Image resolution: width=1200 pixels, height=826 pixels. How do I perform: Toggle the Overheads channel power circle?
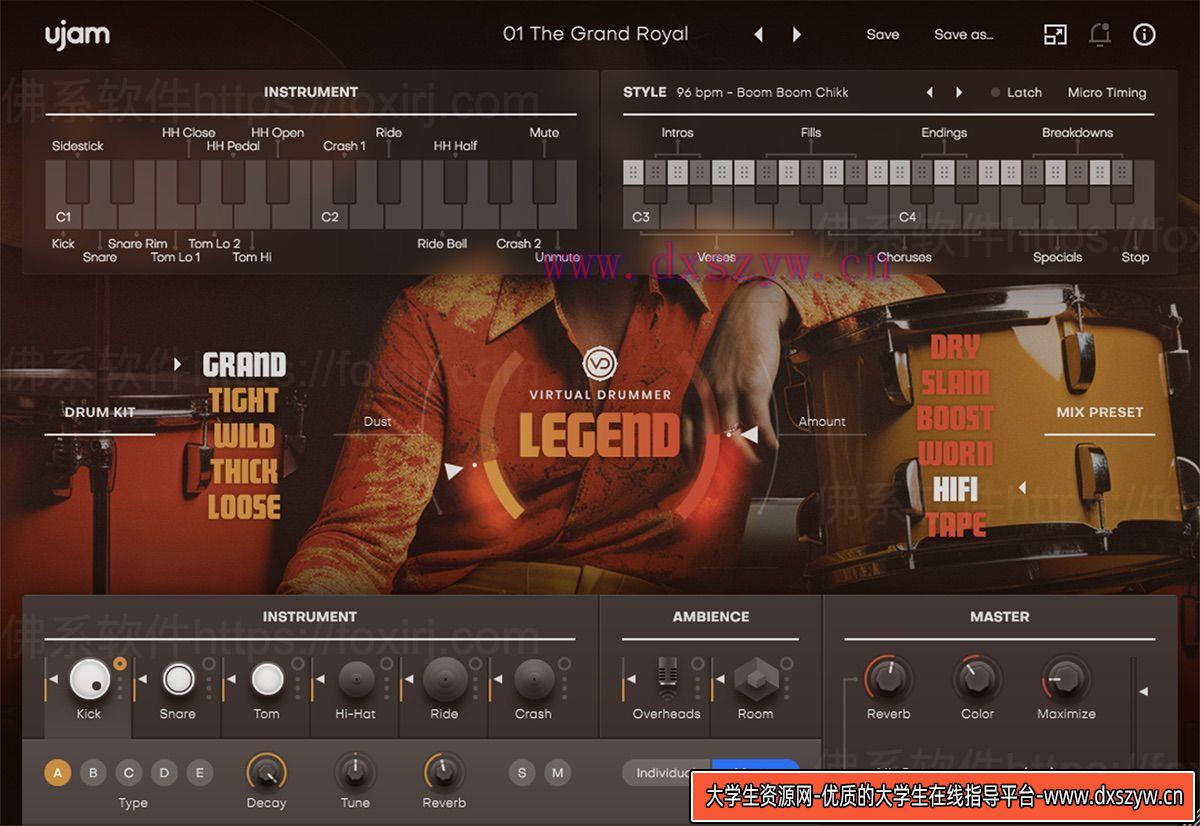click(698, 663)
